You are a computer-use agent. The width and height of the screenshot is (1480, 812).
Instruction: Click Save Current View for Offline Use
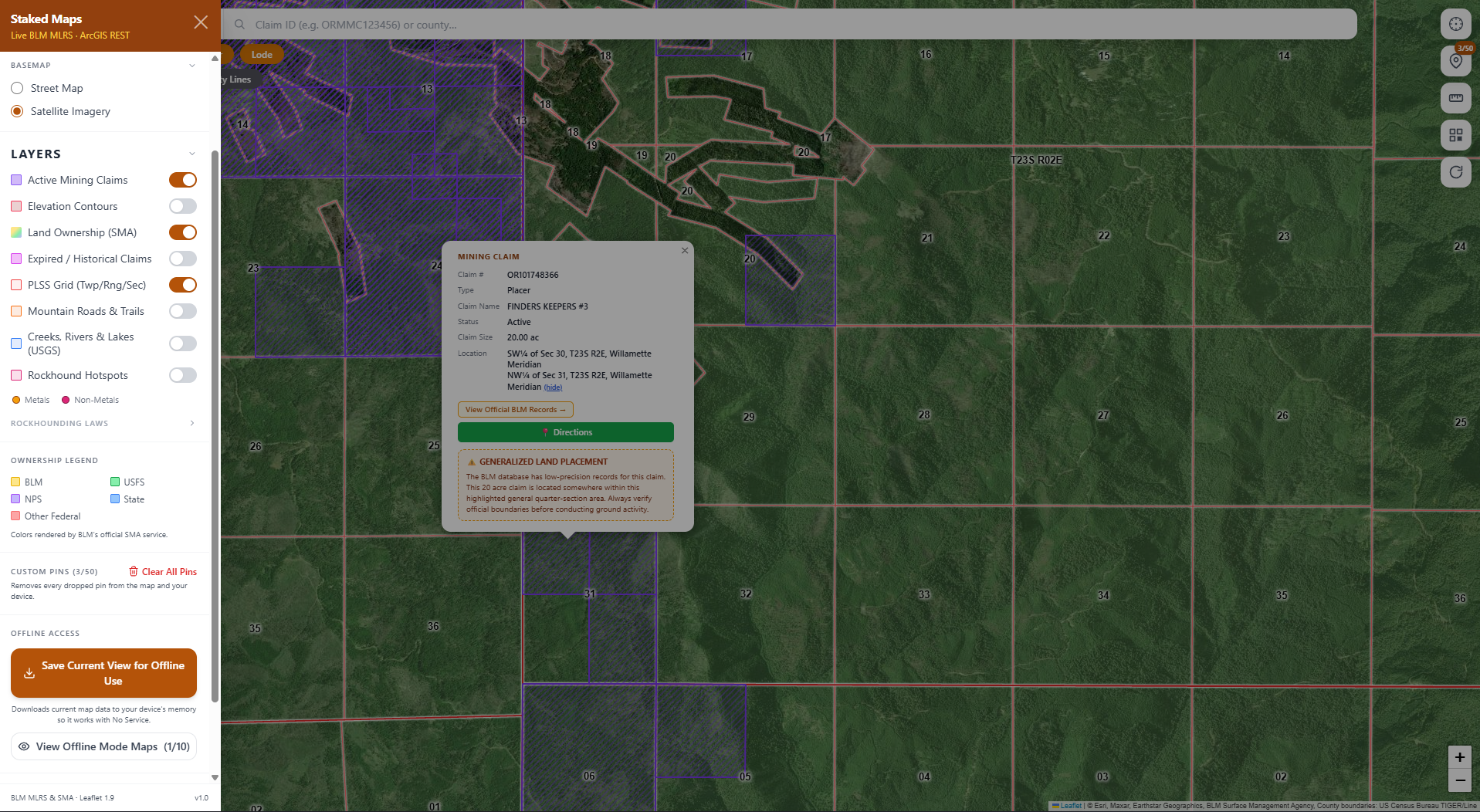click(x=103, y=673)
